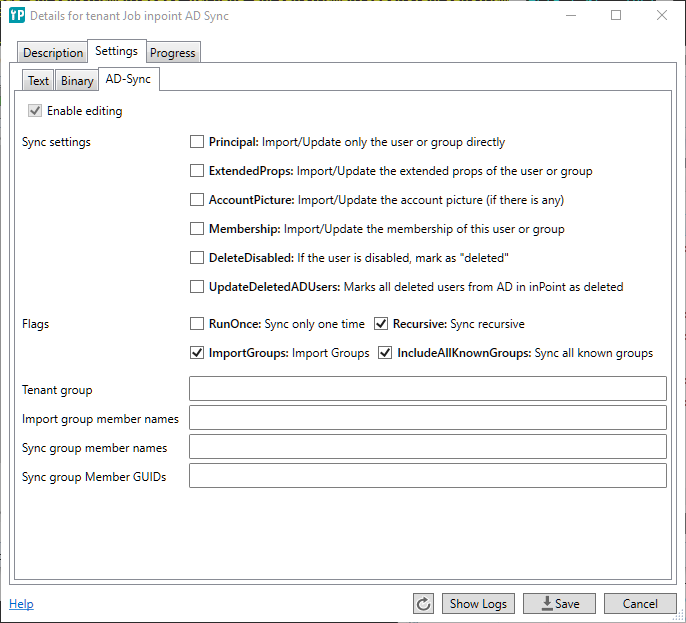Save the job settings
Image resolution: width=686 pixels, height=623 pixels.
pyautogui.click(x=559, y=604)
